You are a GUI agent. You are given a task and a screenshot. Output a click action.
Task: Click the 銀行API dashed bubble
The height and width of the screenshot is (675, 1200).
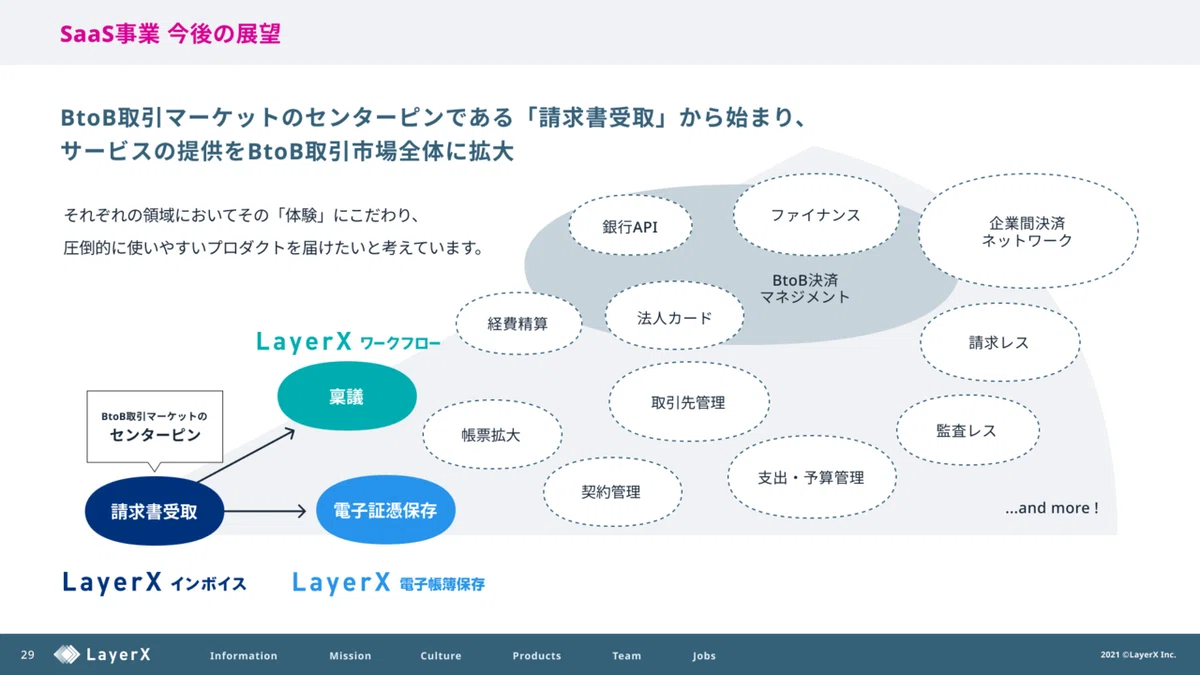(630, 226)
